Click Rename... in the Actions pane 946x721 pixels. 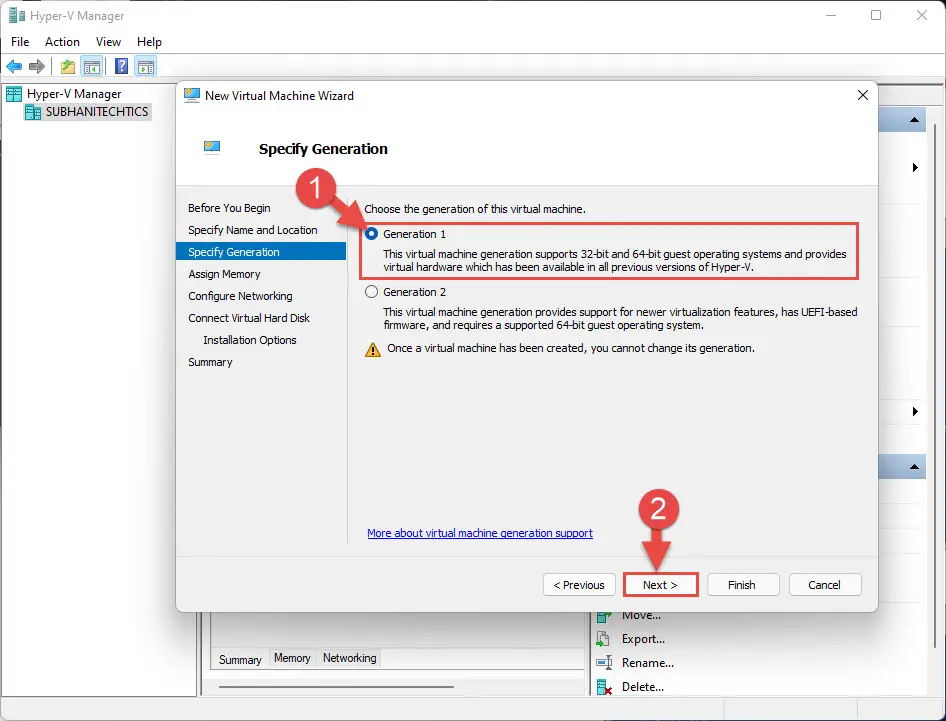click(x=647, y=662)
